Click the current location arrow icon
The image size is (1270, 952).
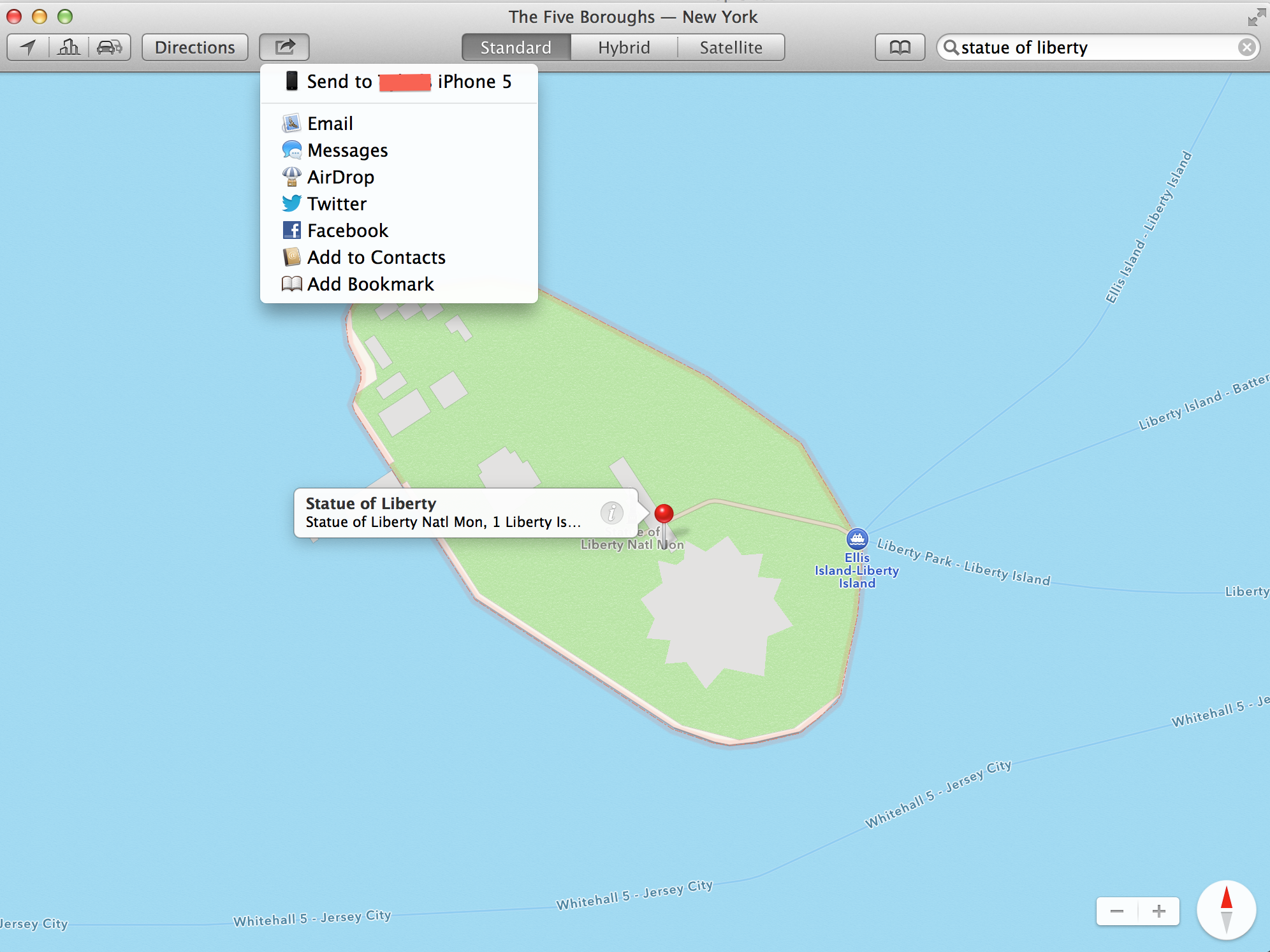coord(28,47)
